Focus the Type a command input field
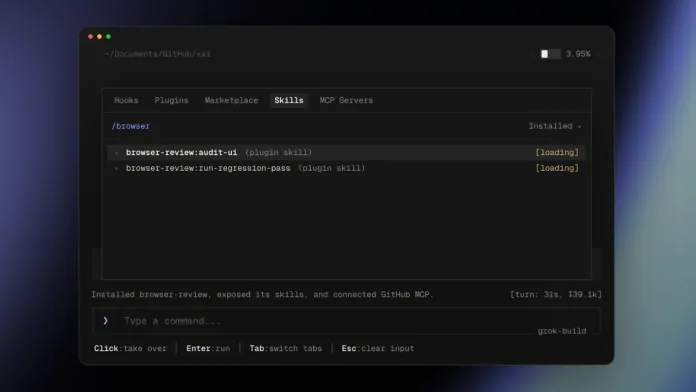Image resolution: width=696 pixels, height=392 pixels. 346,321
